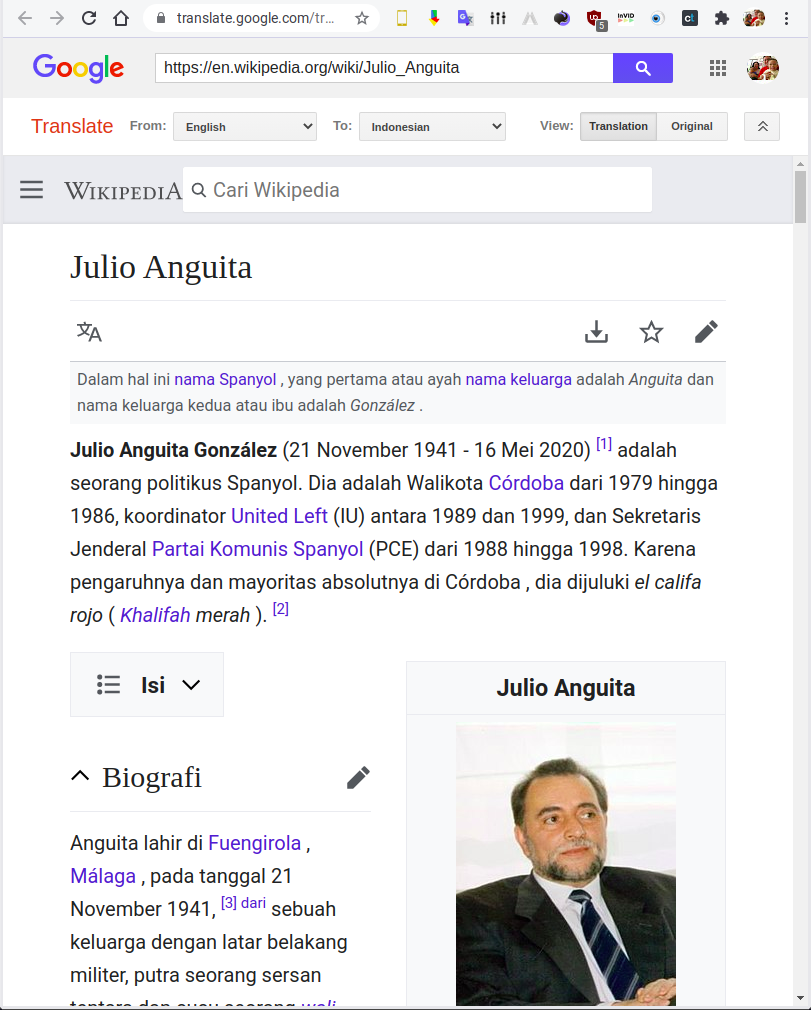Open the yellow note extension icon
This screenshot has height=1010, width=811.
point(402,19)
